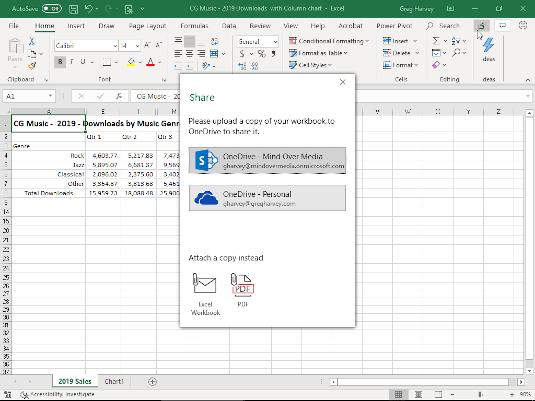Click the Save icon in title bar
Viewport: 535px width, 401px height.
(73, 9)
